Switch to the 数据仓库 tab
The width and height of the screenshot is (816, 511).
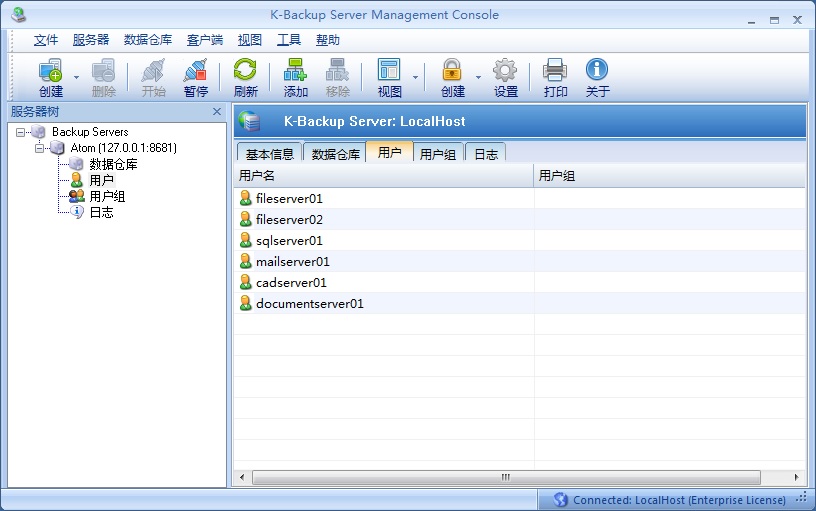pos(336,154)
